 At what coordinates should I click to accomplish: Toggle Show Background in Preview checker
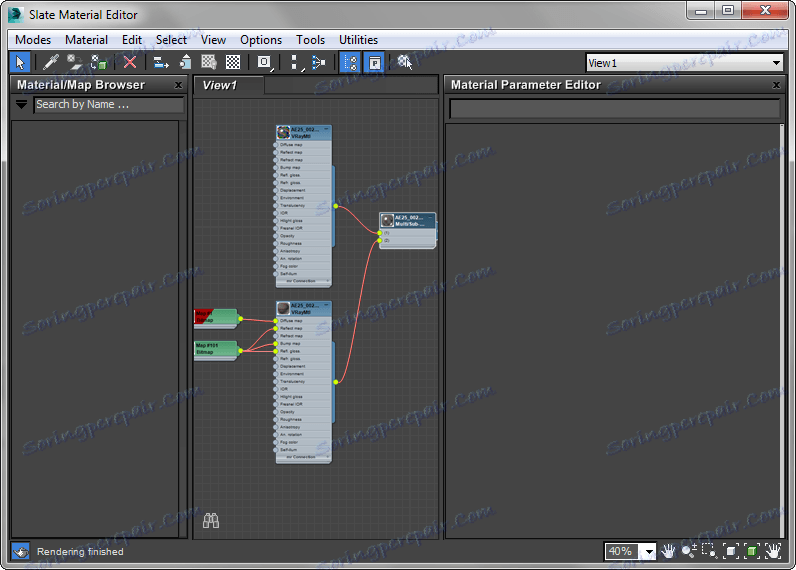pos(233,62)
